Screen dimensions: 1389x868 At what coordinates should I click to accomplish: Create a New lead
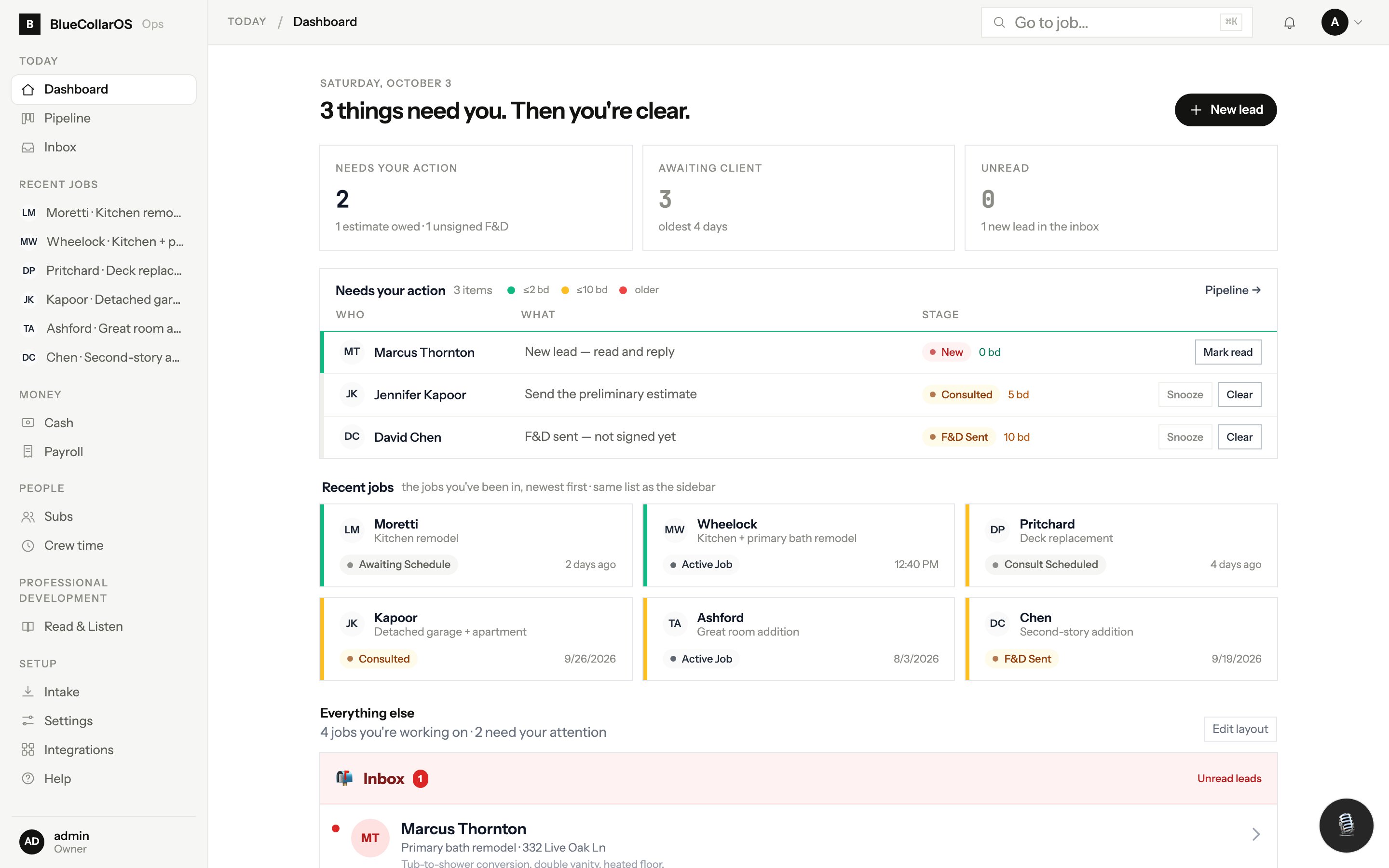coord(1226,109)
